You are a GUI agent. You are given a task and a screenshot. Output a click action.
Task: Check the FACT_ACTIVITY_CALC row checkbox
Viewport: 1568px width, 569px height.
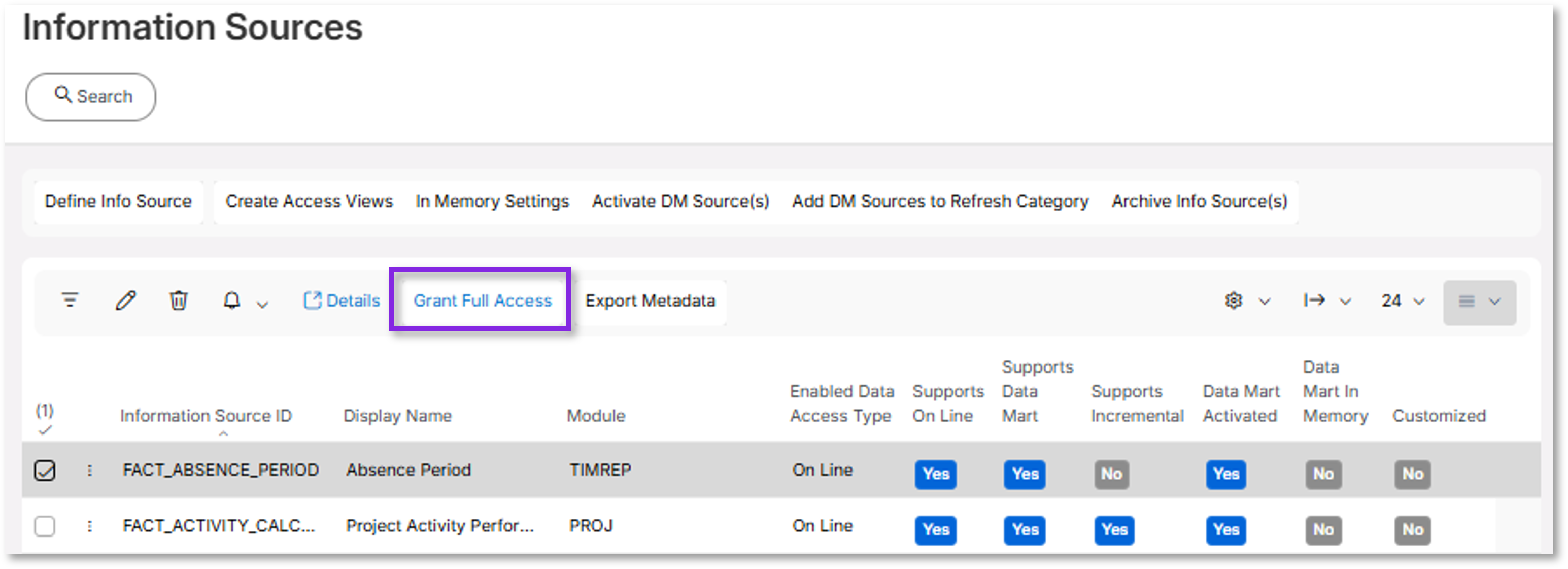(45, 526)
